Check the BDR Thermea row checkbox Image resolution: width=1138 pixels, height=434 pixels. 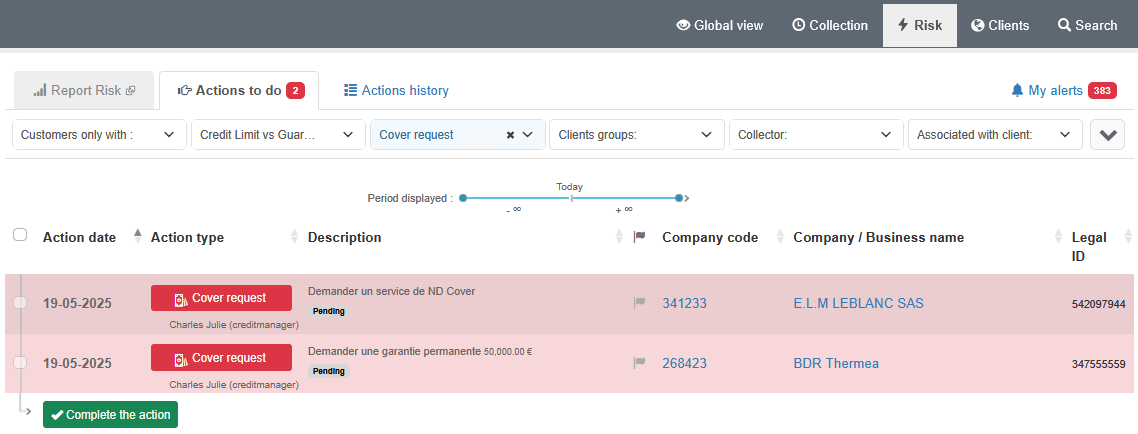(x=20, y=363)
